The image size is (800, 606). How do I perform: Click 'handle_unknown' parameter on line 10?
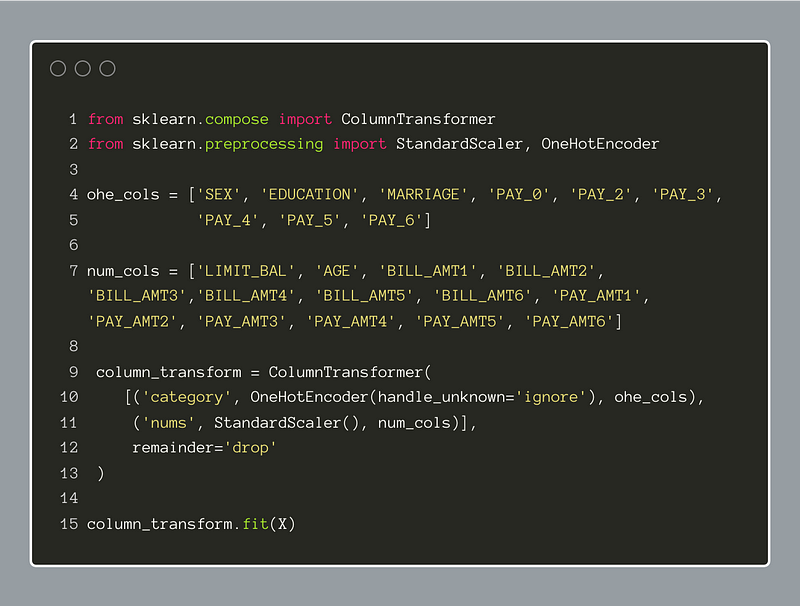tap(441, 397)
